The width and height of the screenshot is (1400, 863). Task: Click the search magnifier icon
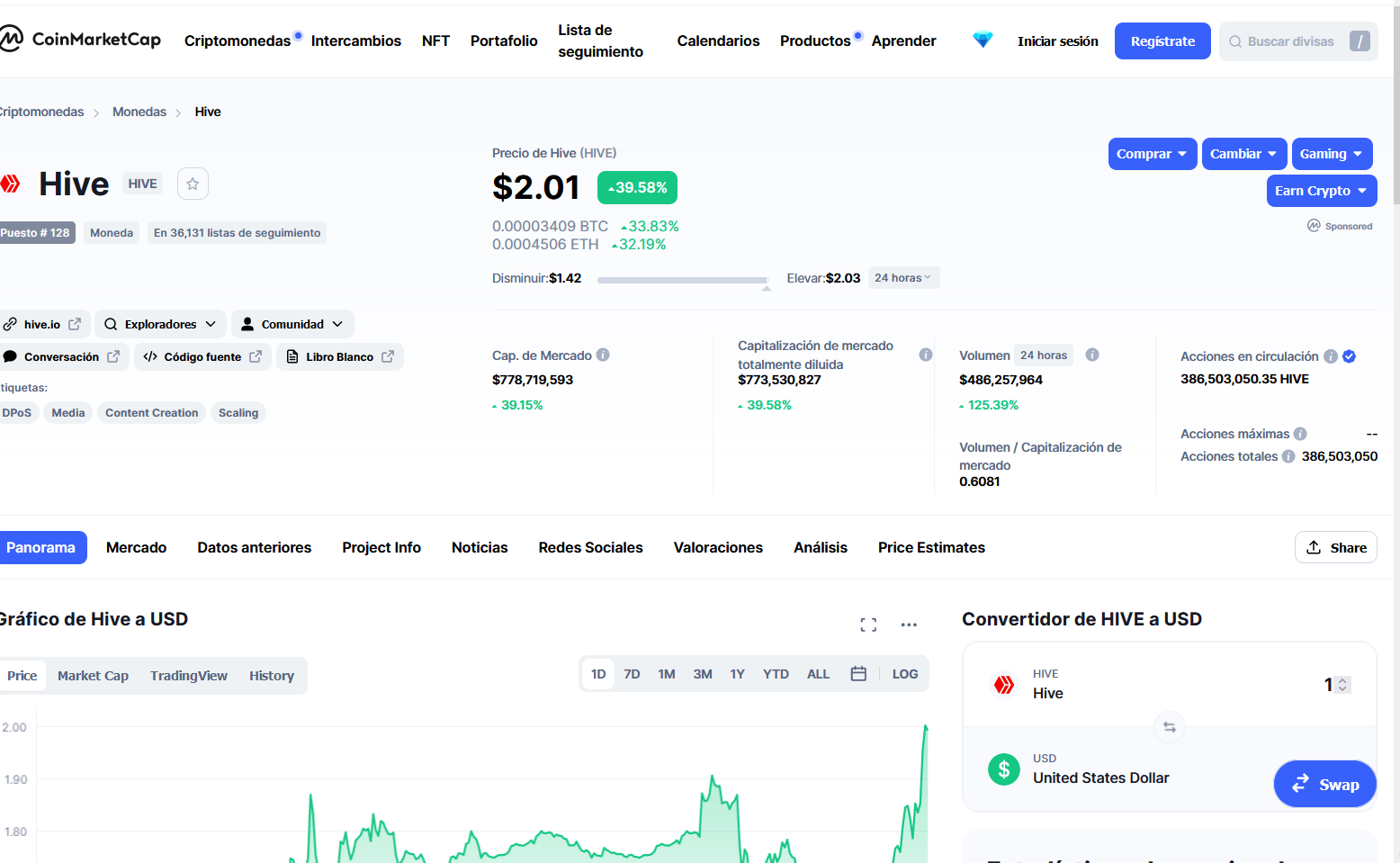tap(1235, 41)
